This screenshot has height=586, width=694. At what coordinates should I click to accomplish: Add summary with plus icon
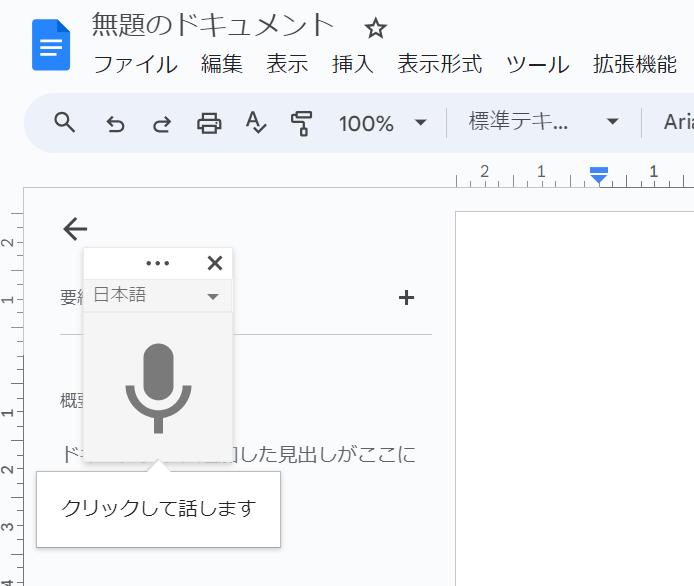click(406, 297)
